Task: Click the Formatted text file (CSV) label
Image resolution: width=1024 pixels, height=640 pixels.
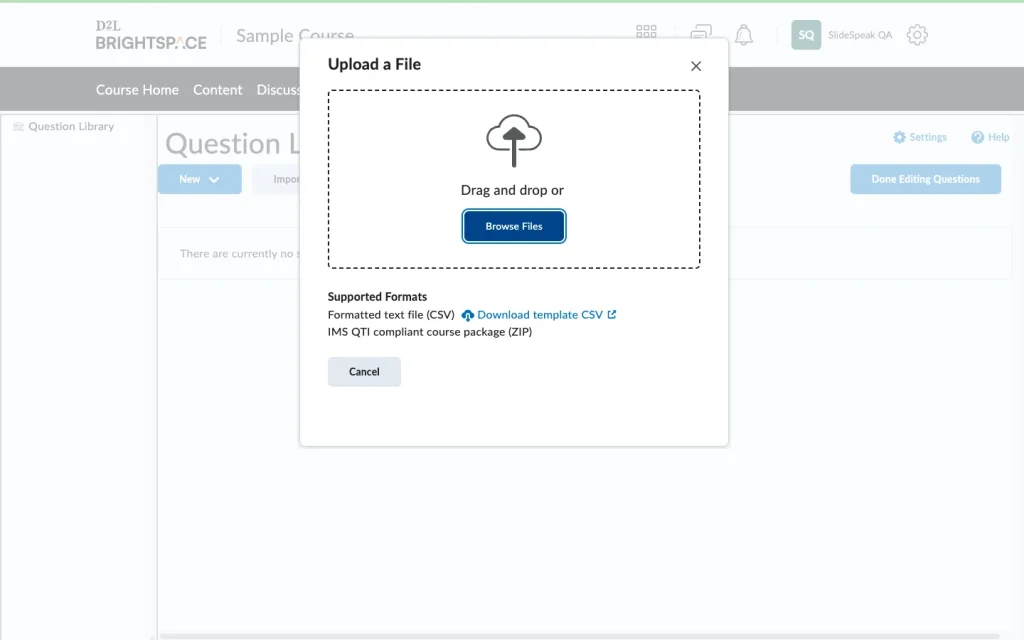Action: [x=391, y=315]
